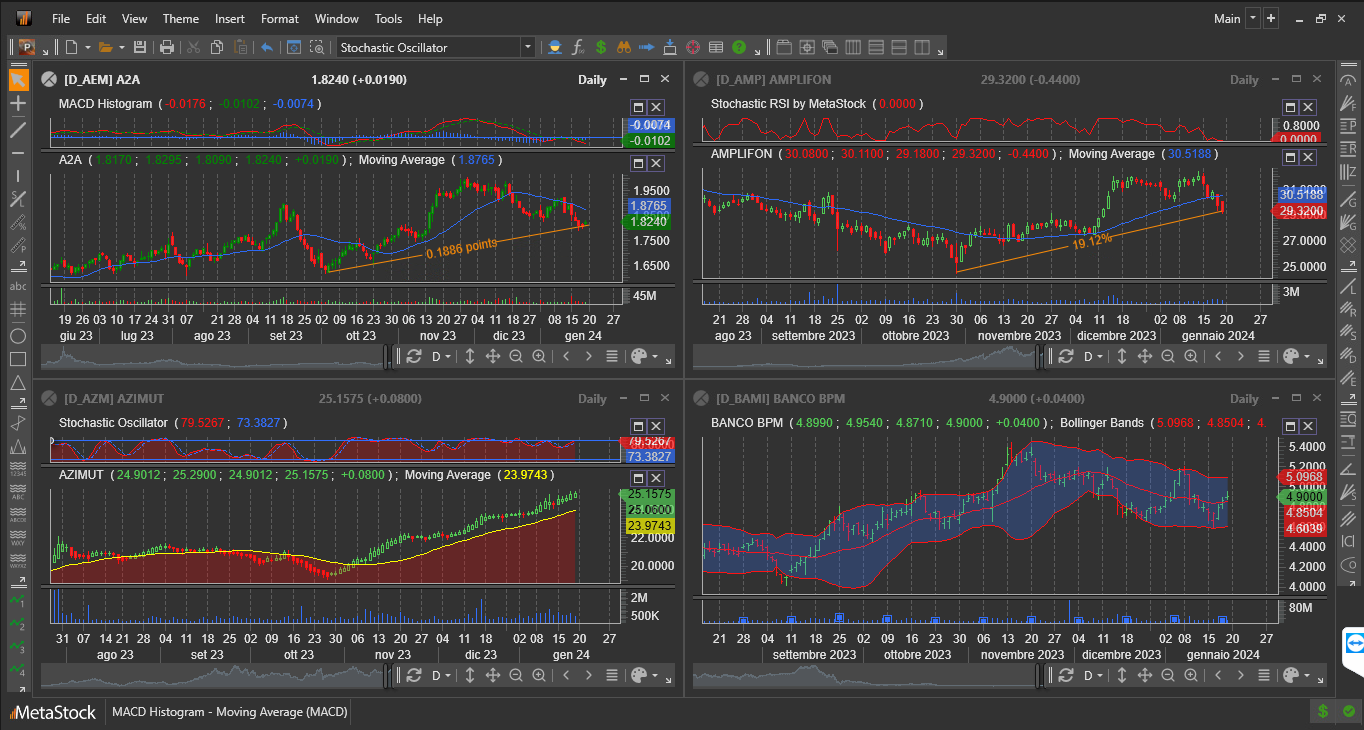This screenshot has height=730, width=1364.
Task: Open the Main layout dropdown arrow
Action: 1253,18
